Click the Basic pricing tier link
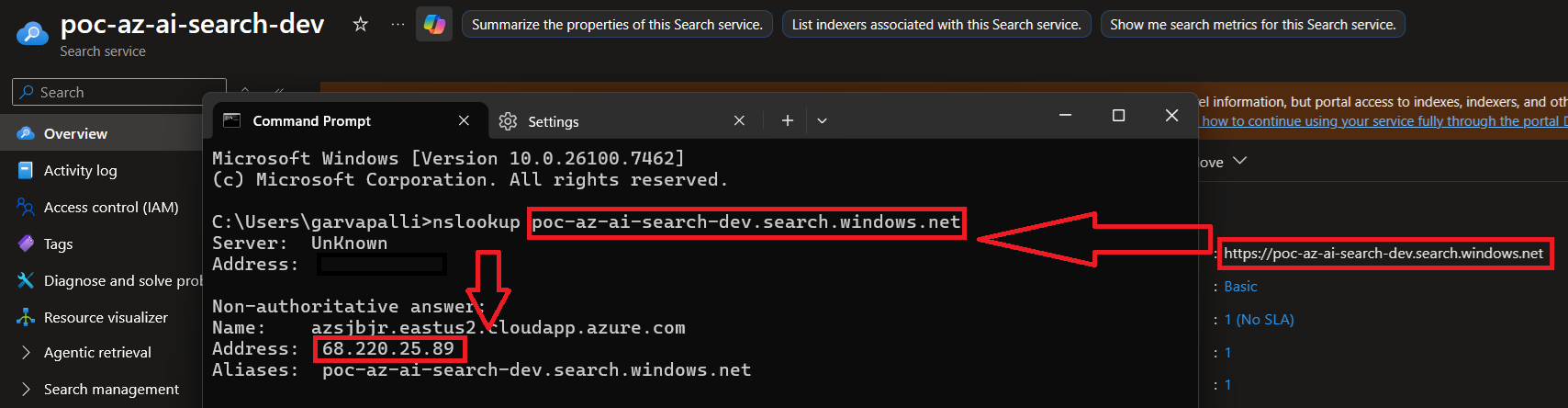Viewport: 1568px width, 408px height. click(x=1240, y=287)
